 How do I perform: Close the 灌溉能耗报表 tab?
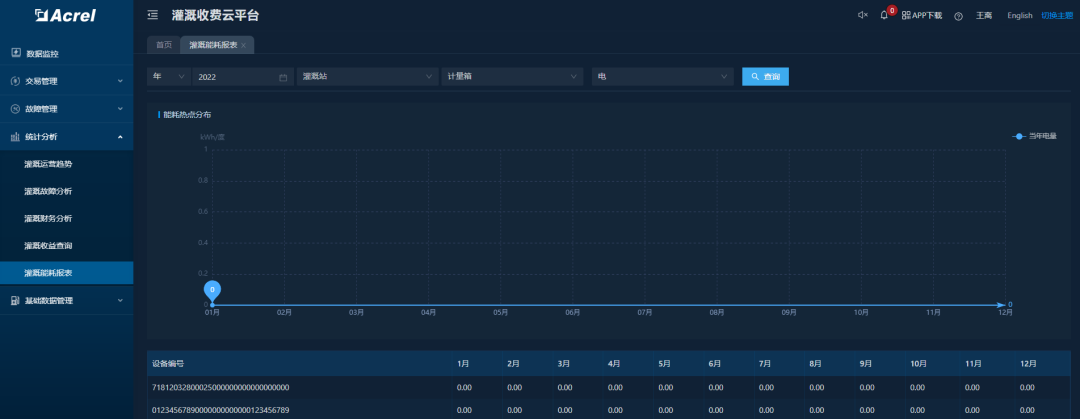click(243, 45)
